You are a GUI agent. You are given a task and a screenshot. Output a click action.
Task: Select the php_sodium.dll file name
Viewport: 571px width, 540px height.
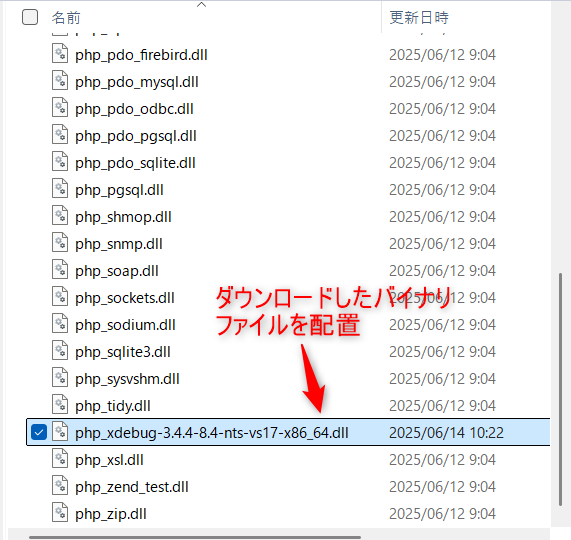pos(125,325)
